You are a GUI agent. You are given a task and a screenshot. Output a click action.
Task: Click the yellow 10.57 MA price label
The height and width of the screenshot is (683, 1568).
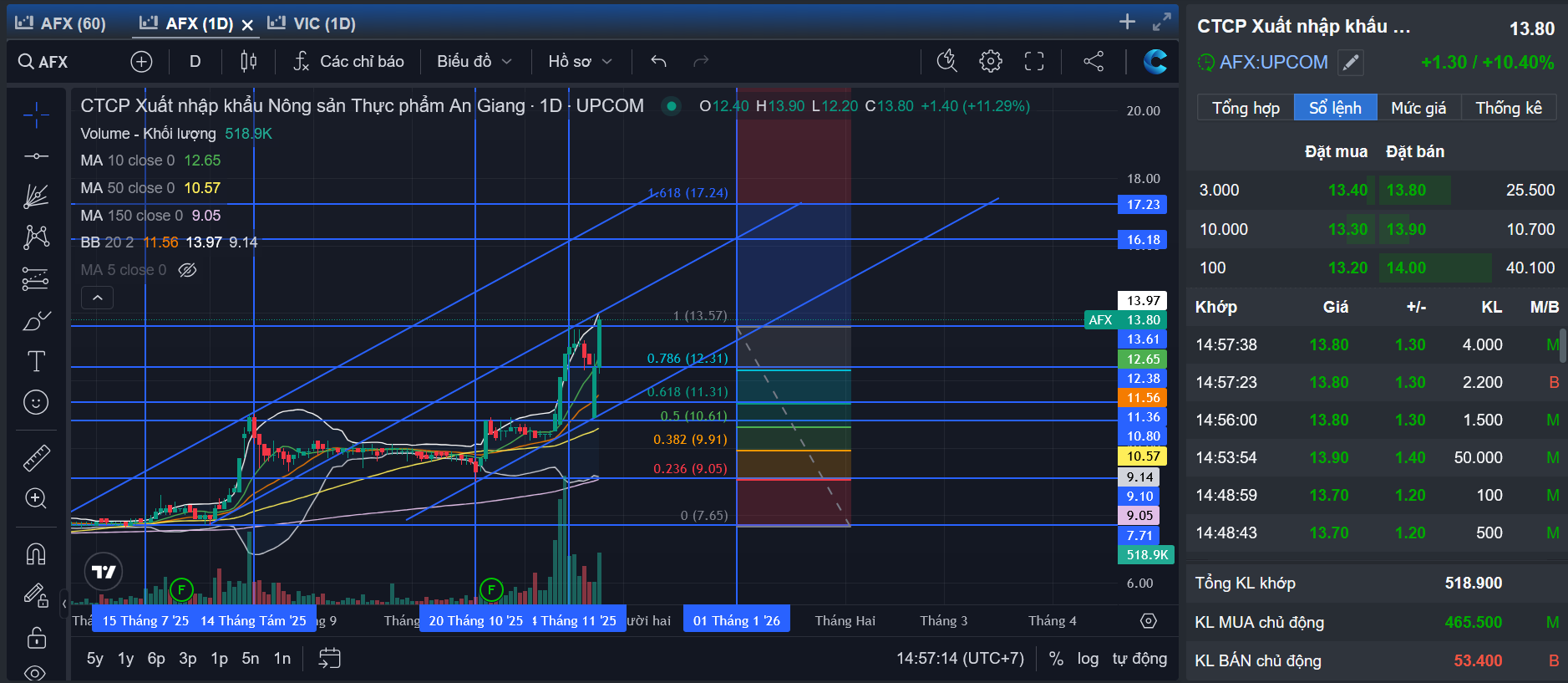[x=1143, y=456]
